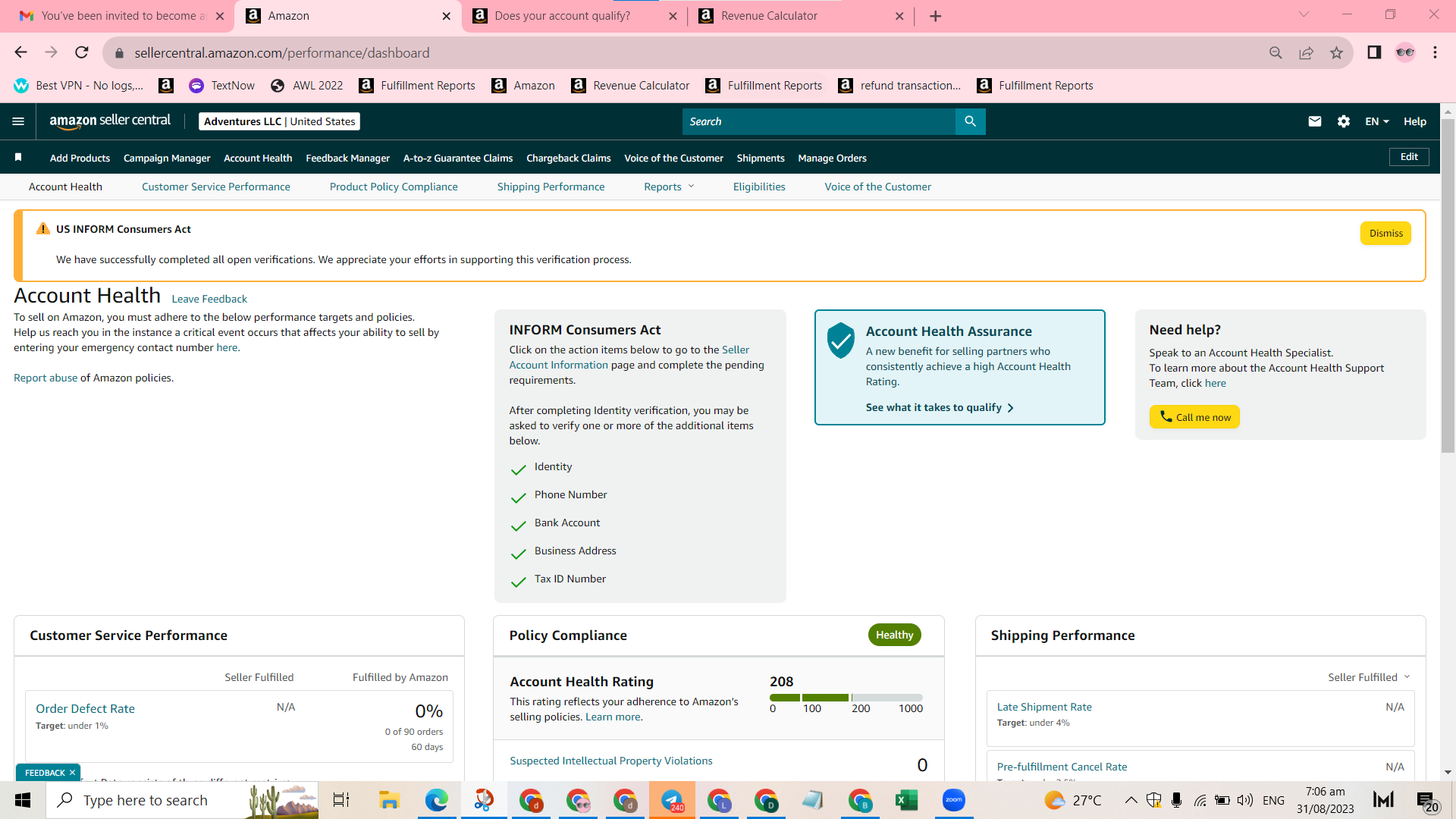The height and width of the screenshot is (819, 1456).
Task: Click the Healthy status badge
Action: click(895, 635)
